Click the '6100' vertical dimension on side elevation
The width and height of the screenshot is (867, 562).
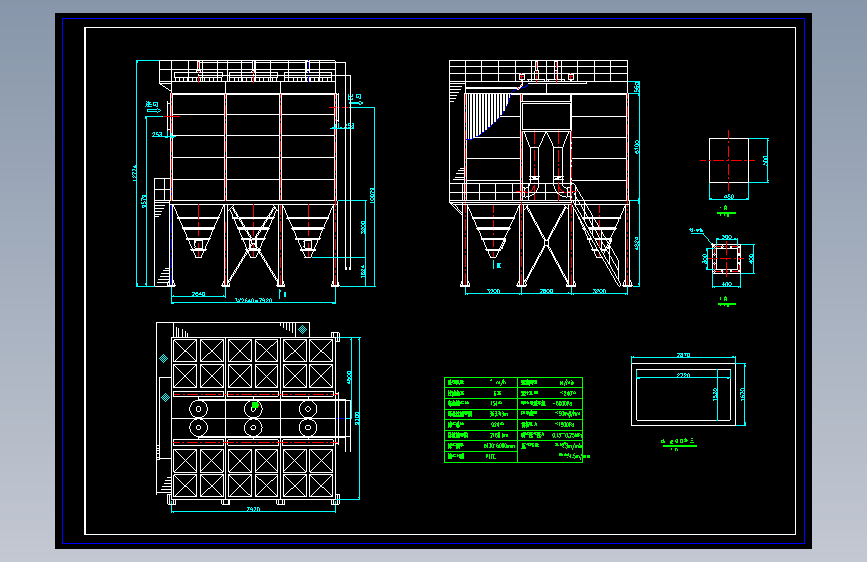636,147
